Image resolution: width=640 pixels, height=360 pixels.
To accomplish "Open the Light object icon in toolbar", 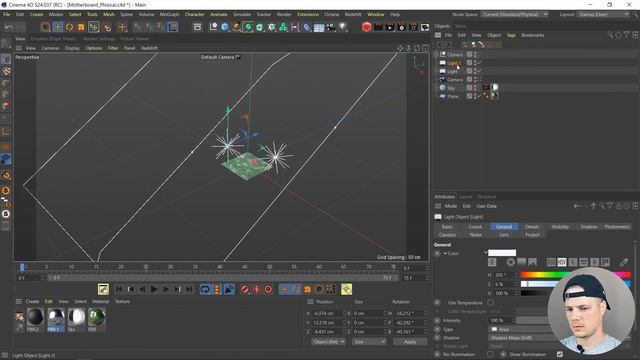I will tap(343, 27).
